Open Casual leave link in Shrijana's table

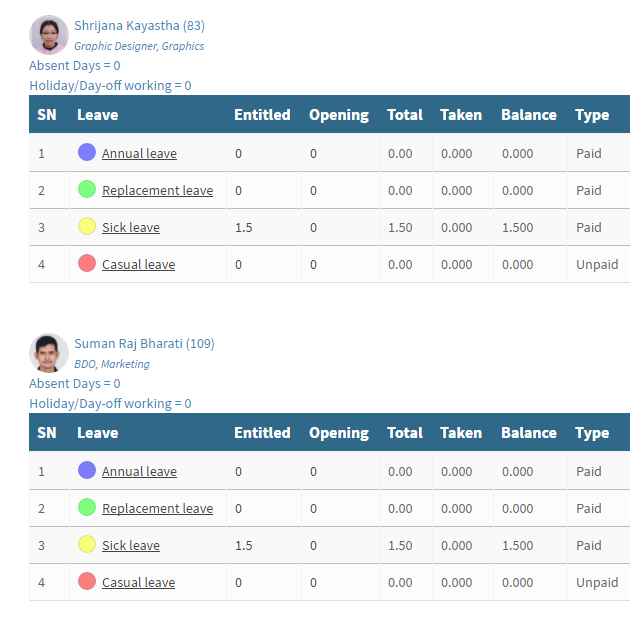coord(139,264)
